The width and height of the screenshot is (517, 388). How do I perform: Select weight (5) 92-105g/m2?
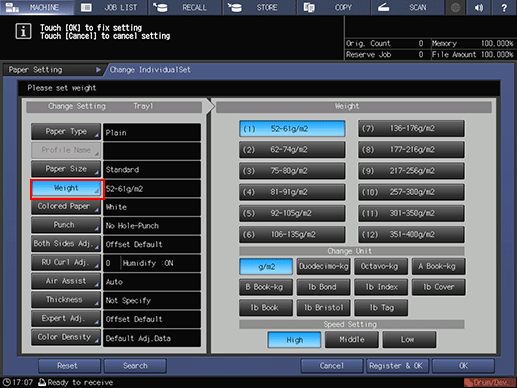click(292, 213)
